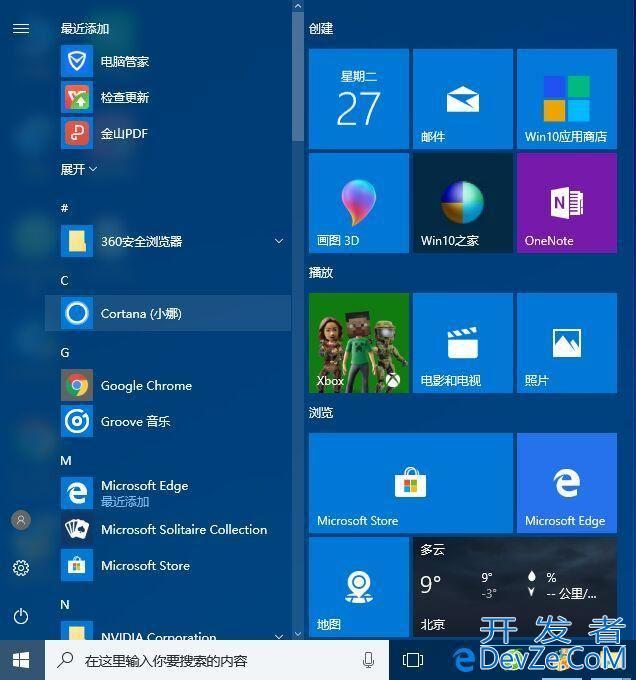Click the M letter index header
636x680 pixels.
(x=66, y=461)
